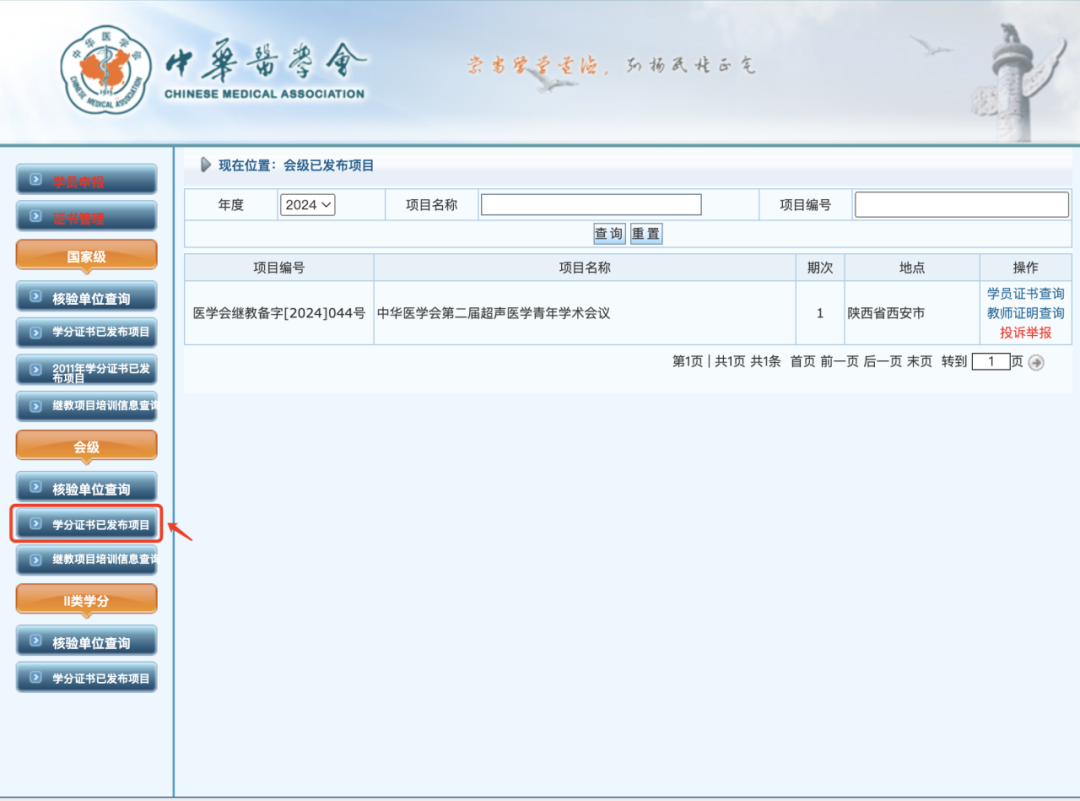
Task: Click the 地点 column header
Action: coord(911,268)
